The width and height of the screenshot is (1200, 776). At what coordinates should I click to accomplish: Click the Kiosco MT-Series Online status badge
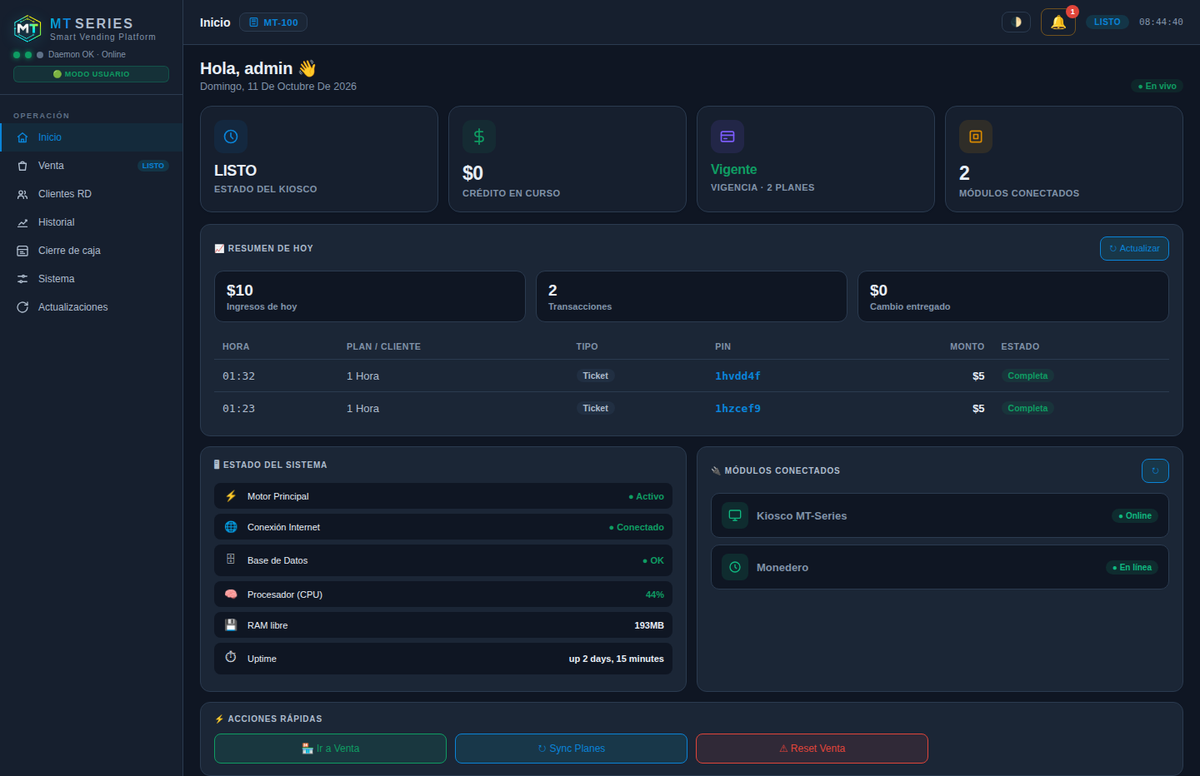1135,516
